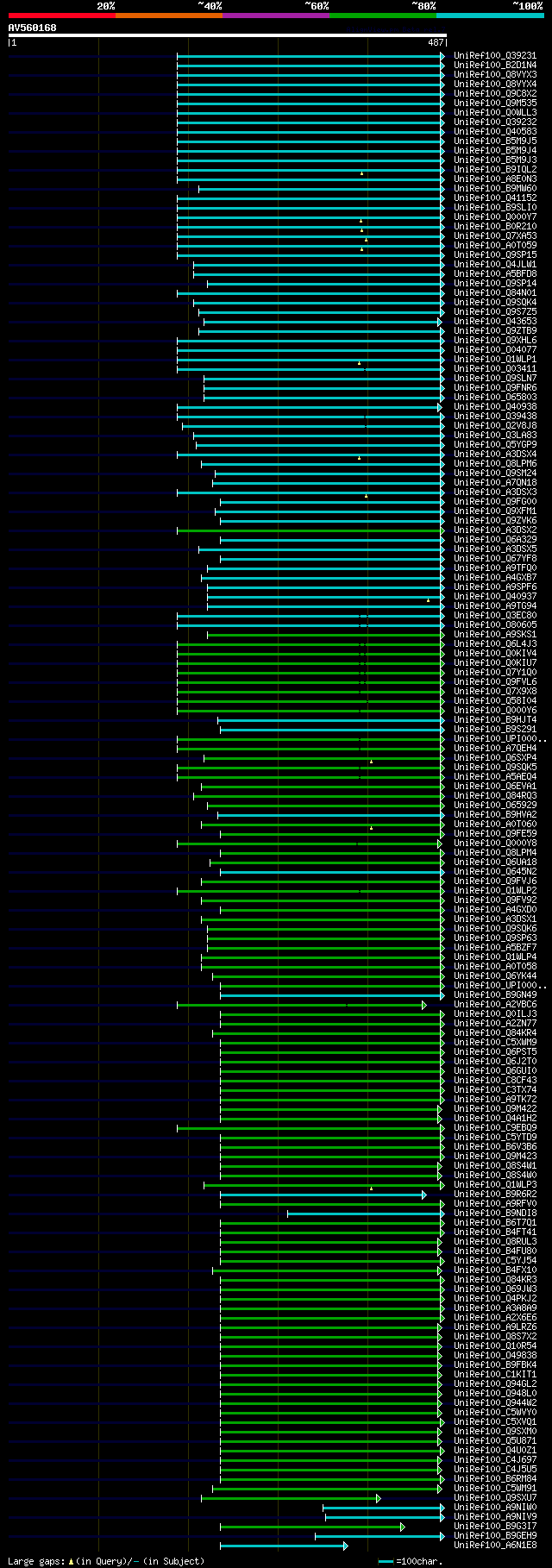Click hit label UniRef100_B9IQL2
552x1568 pixels.
coord(495,170)
